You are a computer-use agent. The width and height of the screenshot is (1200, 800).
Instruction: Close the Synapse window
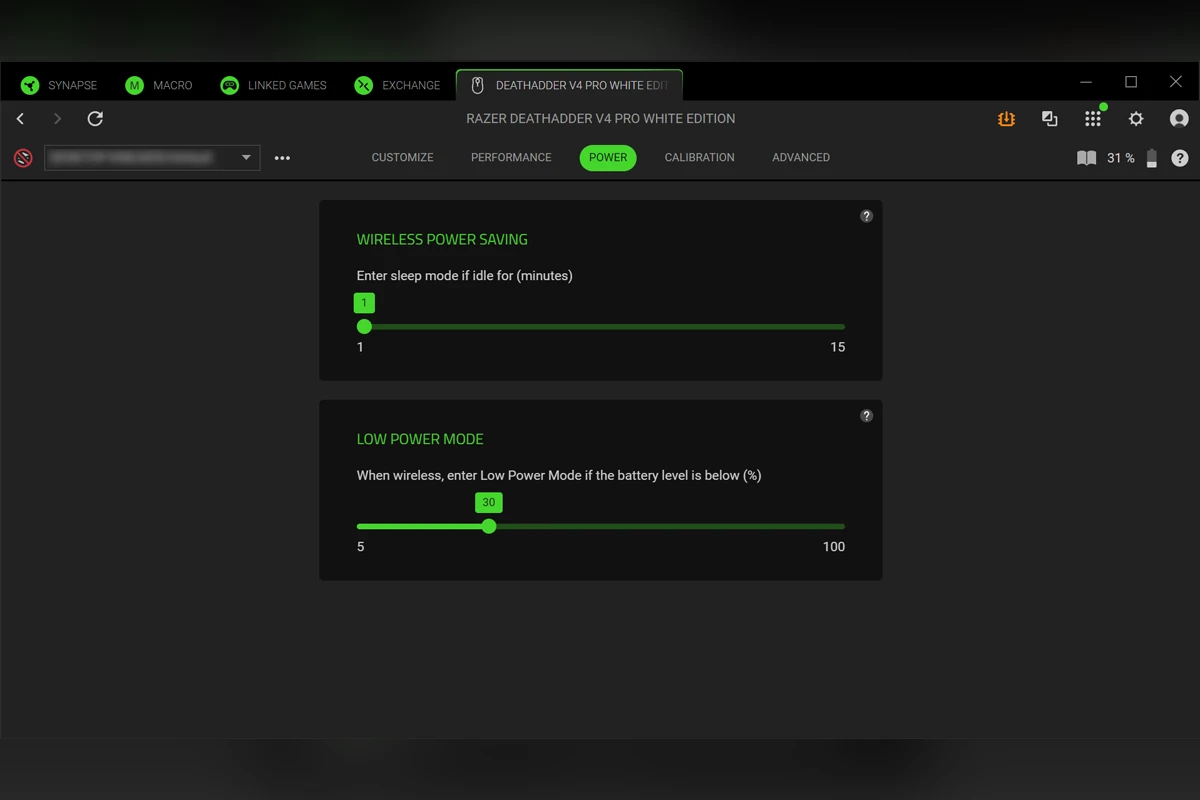pos(1176,82)
